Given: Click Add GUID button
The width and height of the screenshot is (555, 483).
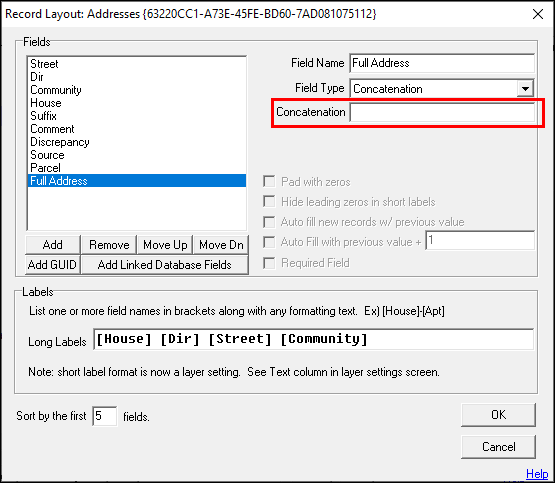Looking at the screenshot, I should point(53,265).
